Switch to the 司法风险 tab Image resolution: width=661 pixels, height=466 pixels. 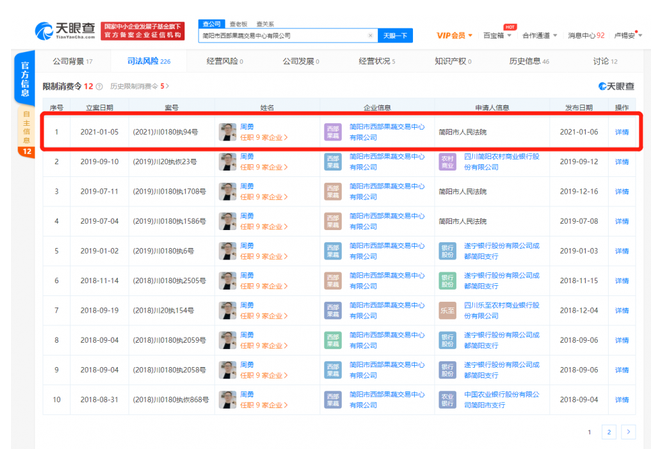click(148, 61)
